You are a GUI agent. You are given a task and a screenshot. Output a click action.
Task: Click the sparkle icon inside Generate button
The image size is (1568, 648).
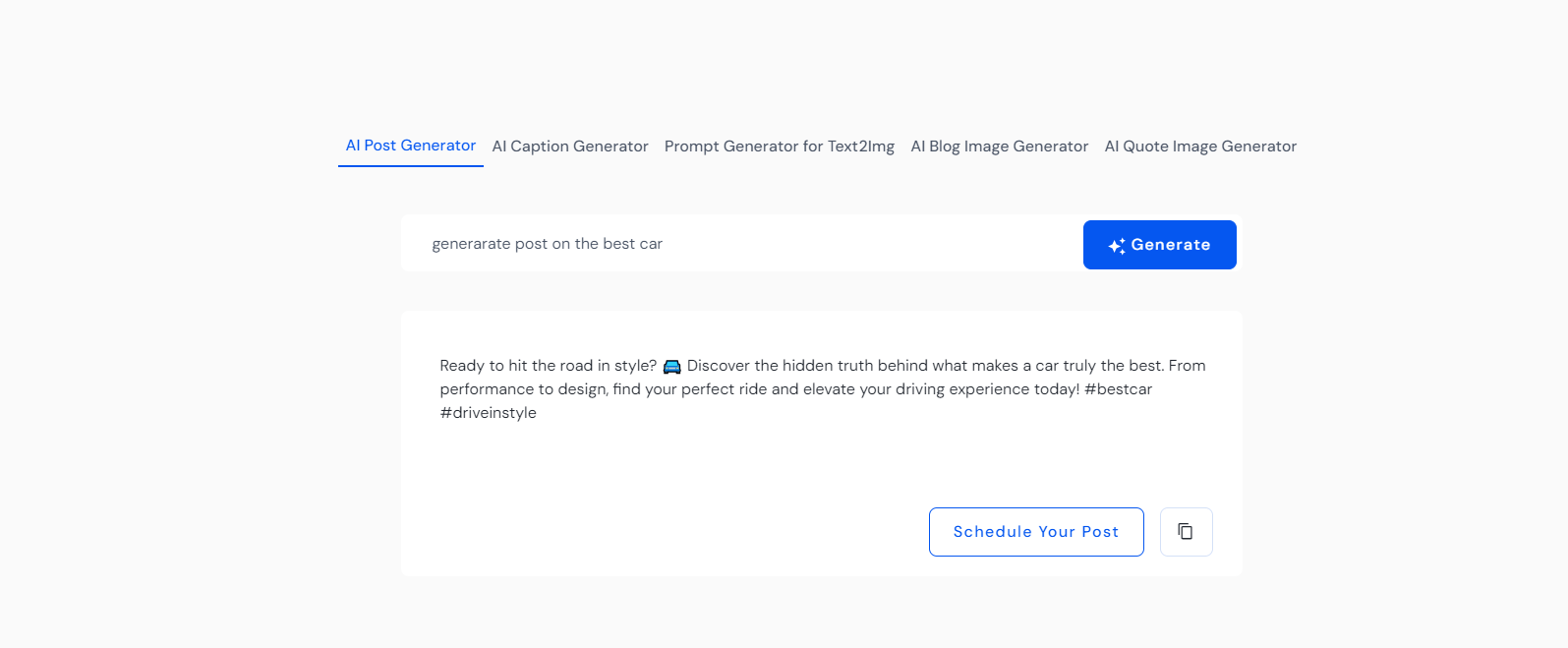point(1115,245)
